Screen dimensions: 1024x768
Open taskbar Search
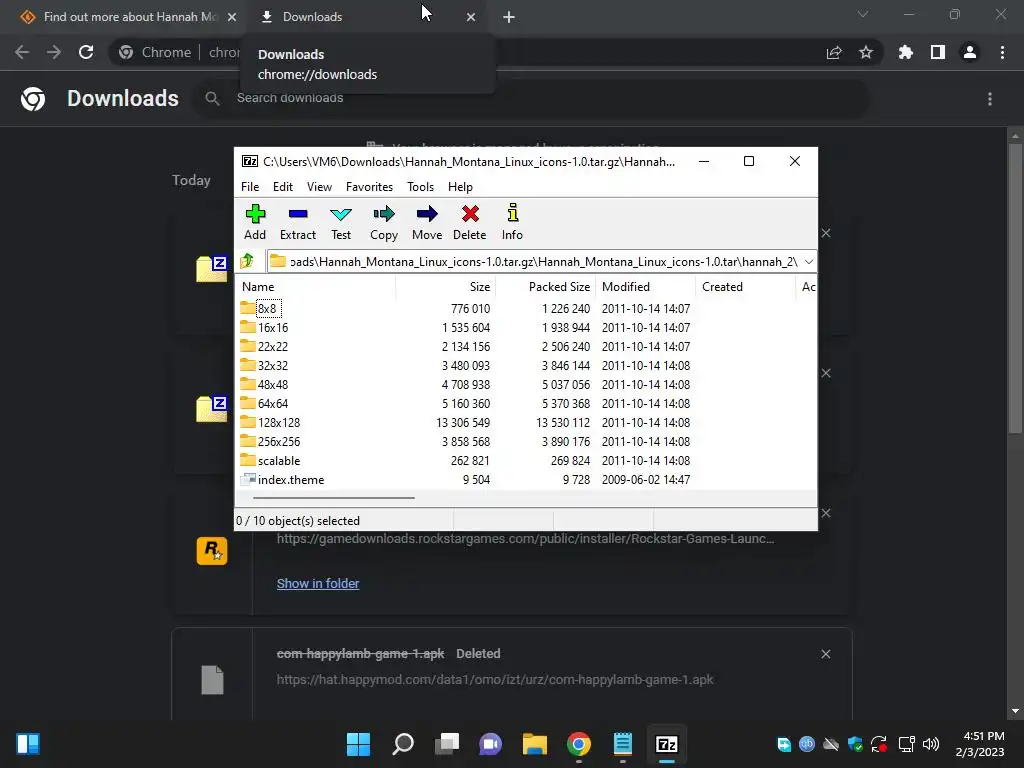click(x=402, y=744)
